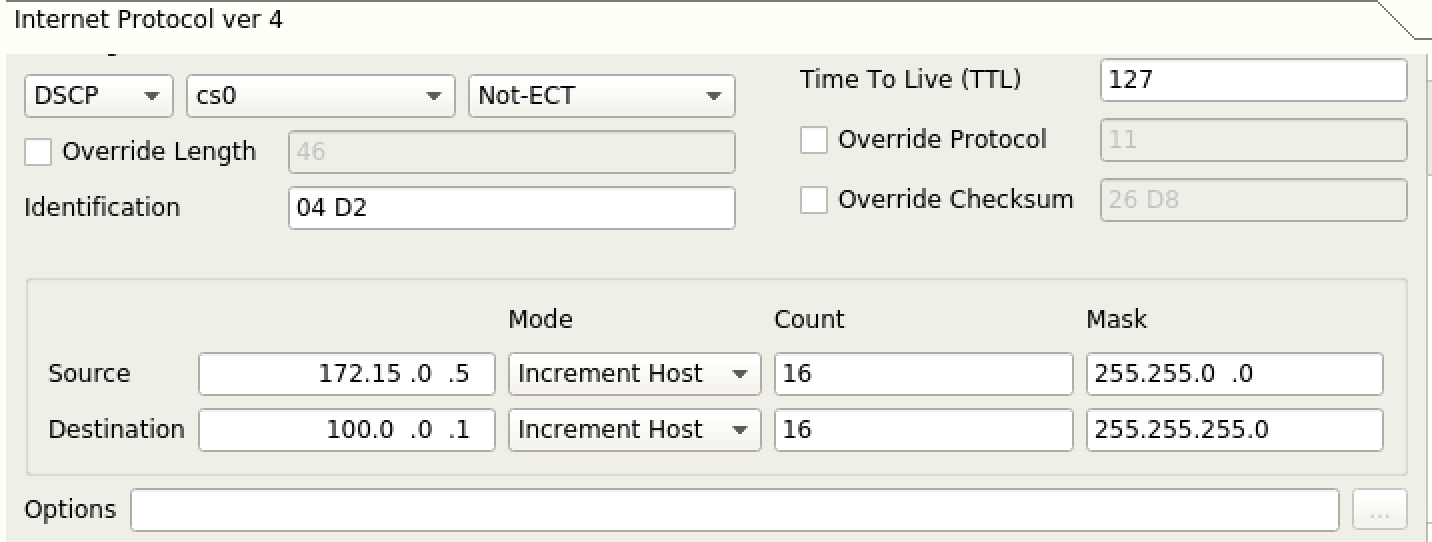This screenshot has height=542, width=1432.
Task: Click the Source IP address field
Action: 347,374
